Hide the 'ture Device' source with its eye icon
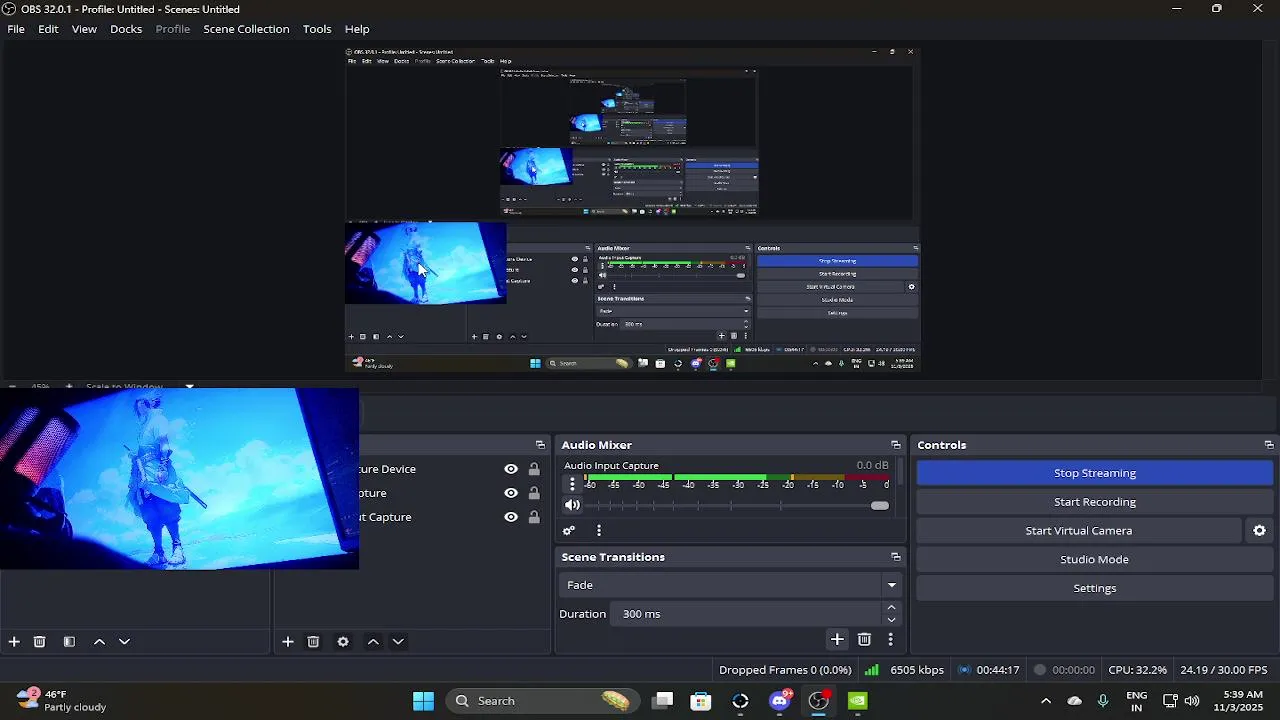This screenshot has height=720, width=1280. pyautogui.click(x=511, y=469)
